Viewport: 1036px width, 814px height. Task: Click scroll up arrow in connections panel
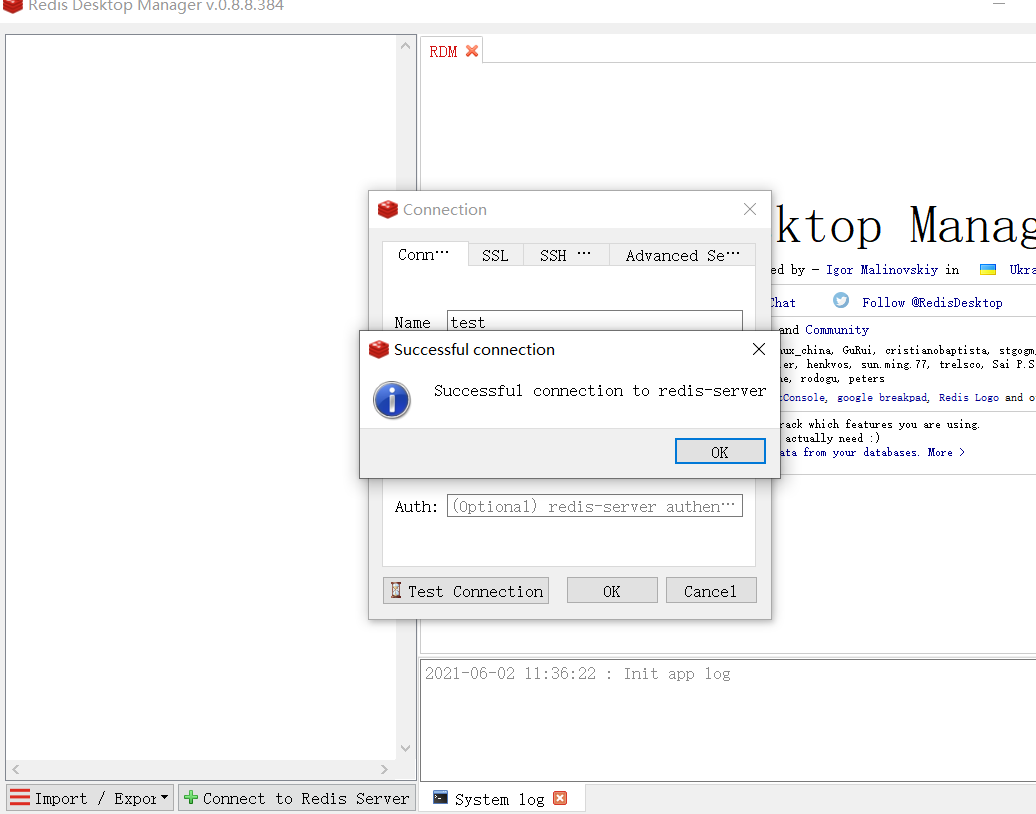point(406,46)
